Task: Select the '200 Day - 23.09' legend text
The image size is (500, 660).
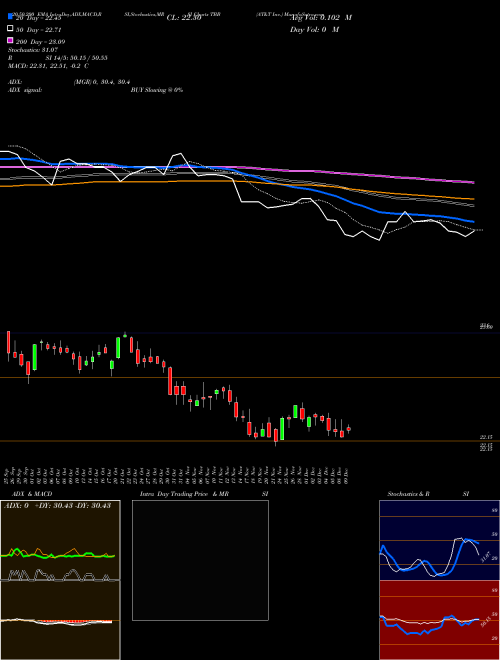Action: (x=40, y=42)
